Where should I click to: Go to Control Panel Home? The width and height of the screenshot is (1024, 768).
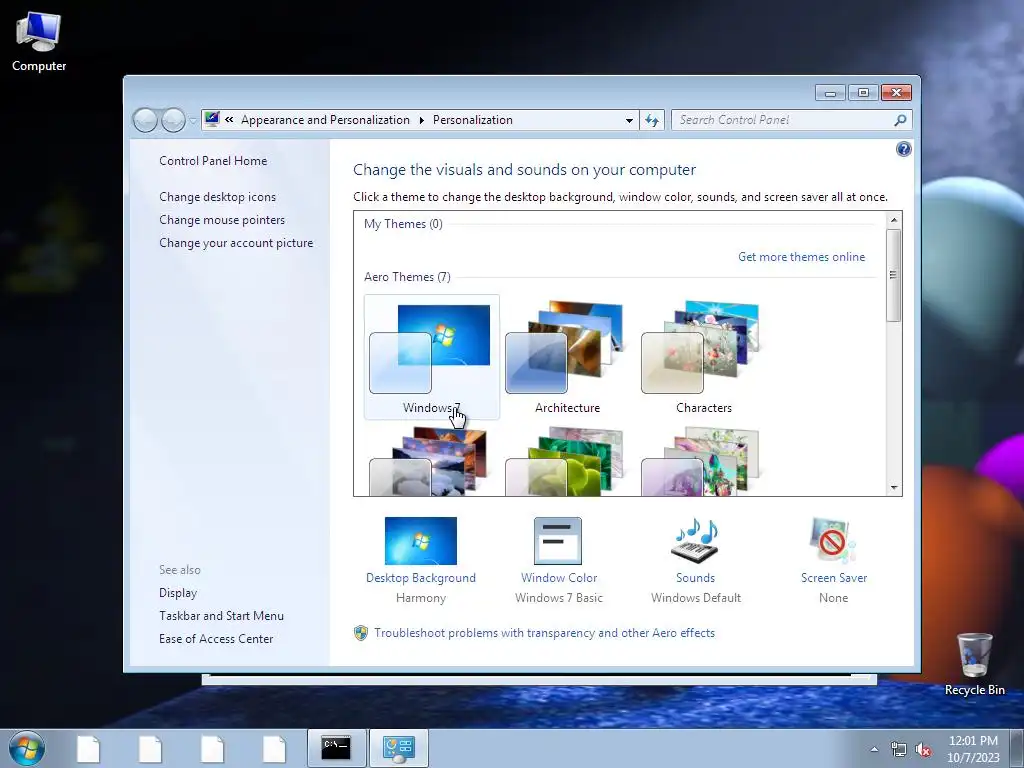213,161
